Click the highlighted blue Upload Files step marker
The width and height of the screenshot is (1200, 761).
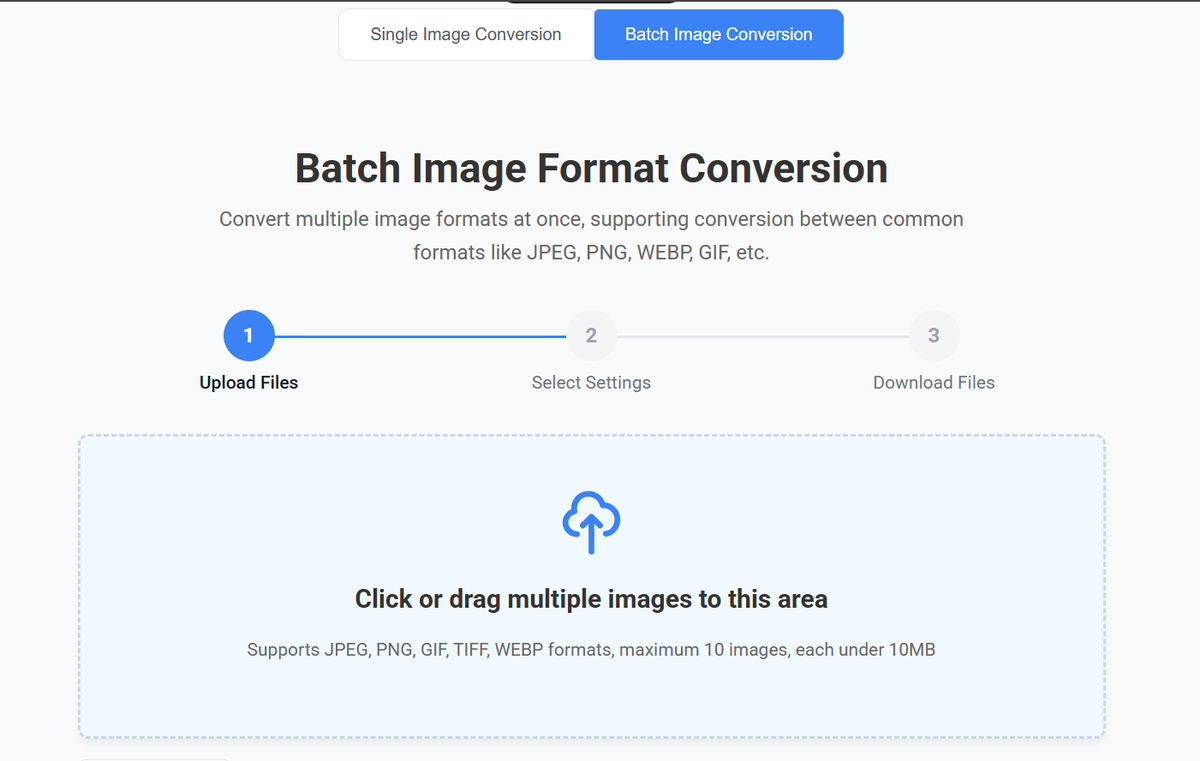(x=248, y=335)
